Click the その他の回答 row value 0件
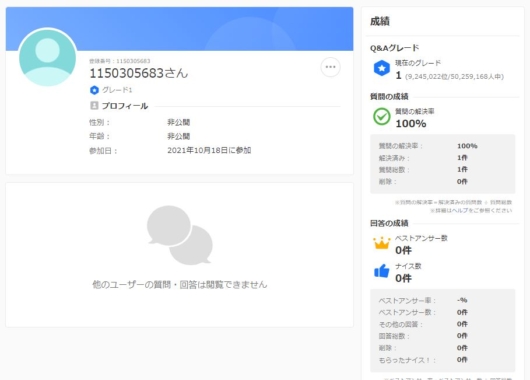Screen dimensions: 530x380 coord(462,324)
